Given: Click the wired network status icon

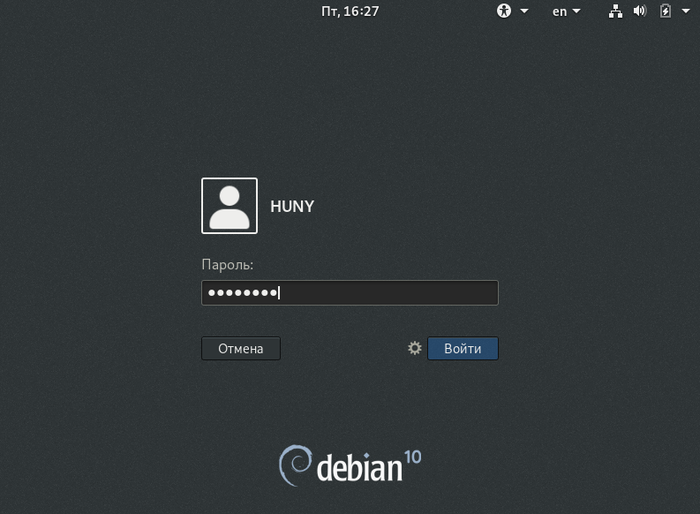Looking at the screenshot, I should coord(616,11).
